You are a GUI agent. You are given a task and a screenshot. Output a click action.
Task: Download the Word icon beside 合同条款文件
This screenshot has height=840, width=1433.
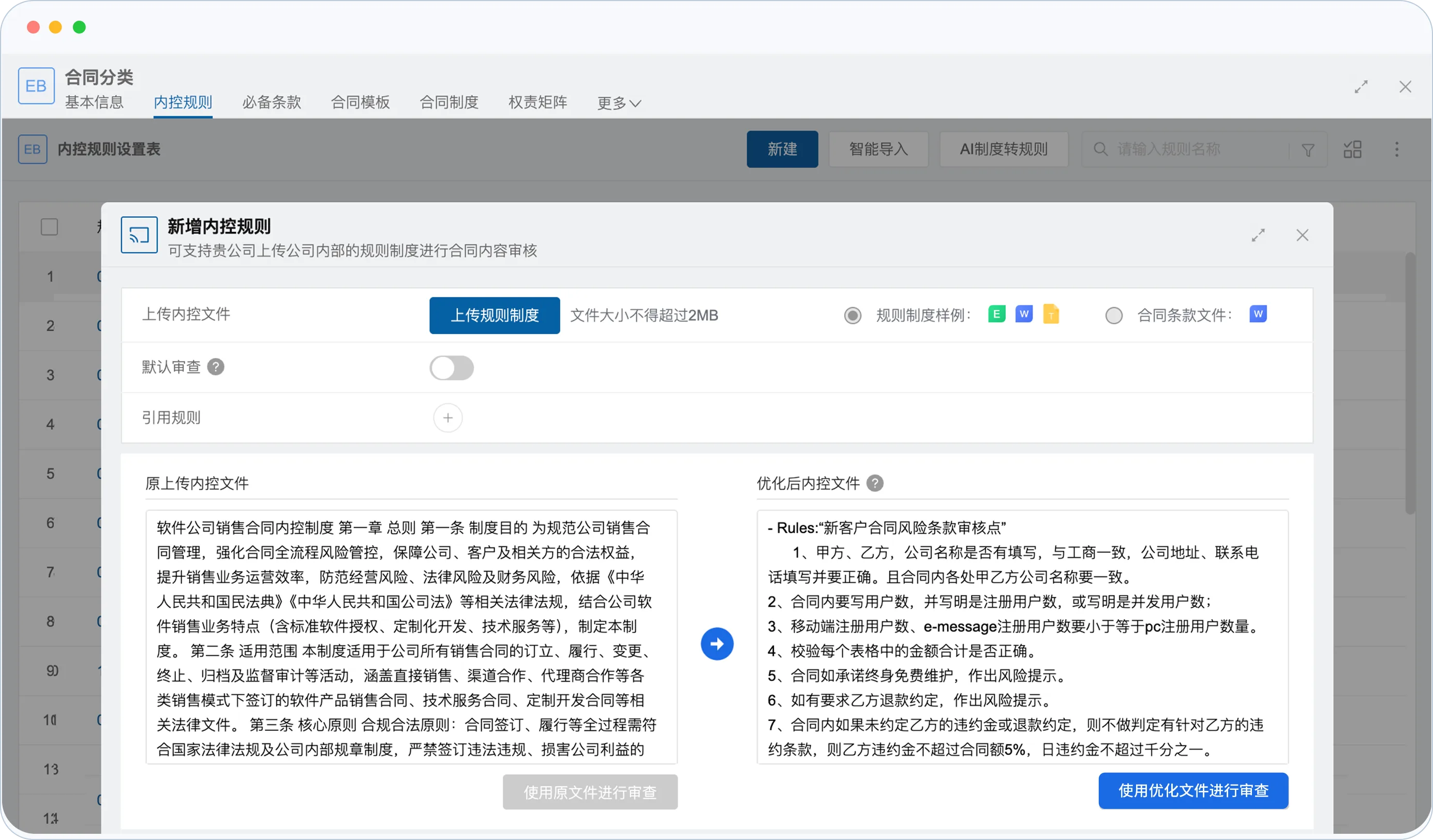coord(1258,314)
